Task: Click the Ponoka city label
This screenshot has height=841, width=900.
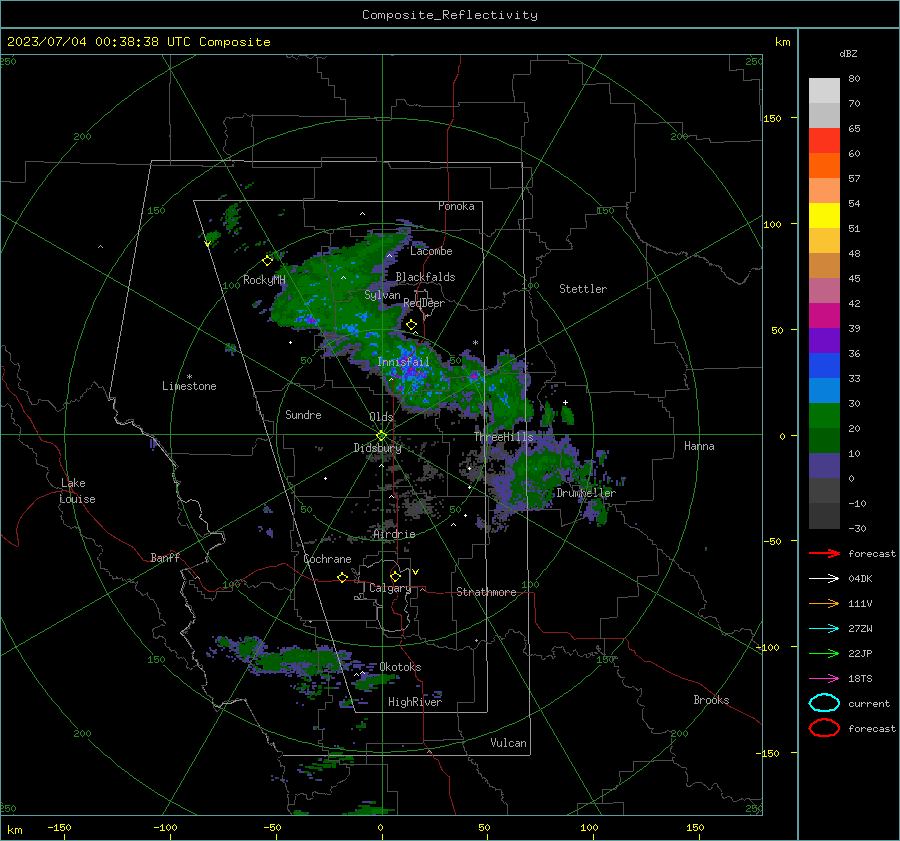Action: click(456, 206)
